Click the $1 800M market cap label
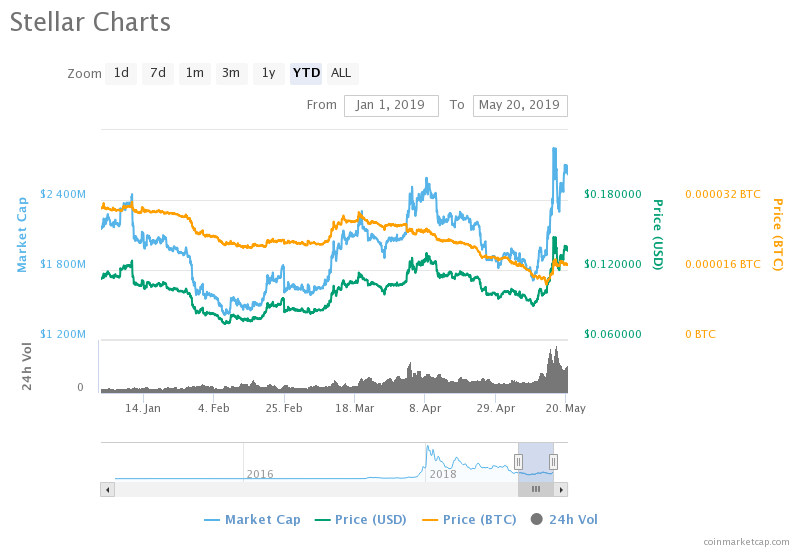This screenshot has width=800, height=550. (x=63, y=264)
